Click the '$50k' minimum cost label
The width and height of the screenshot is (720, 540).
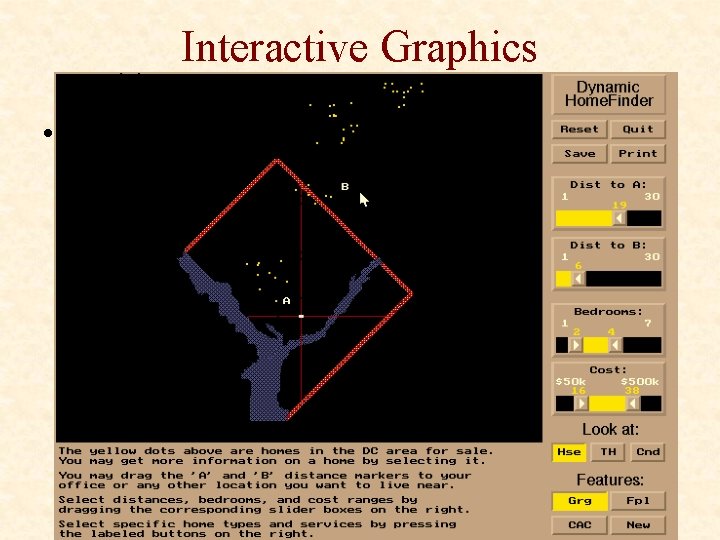tap(570, 382)
